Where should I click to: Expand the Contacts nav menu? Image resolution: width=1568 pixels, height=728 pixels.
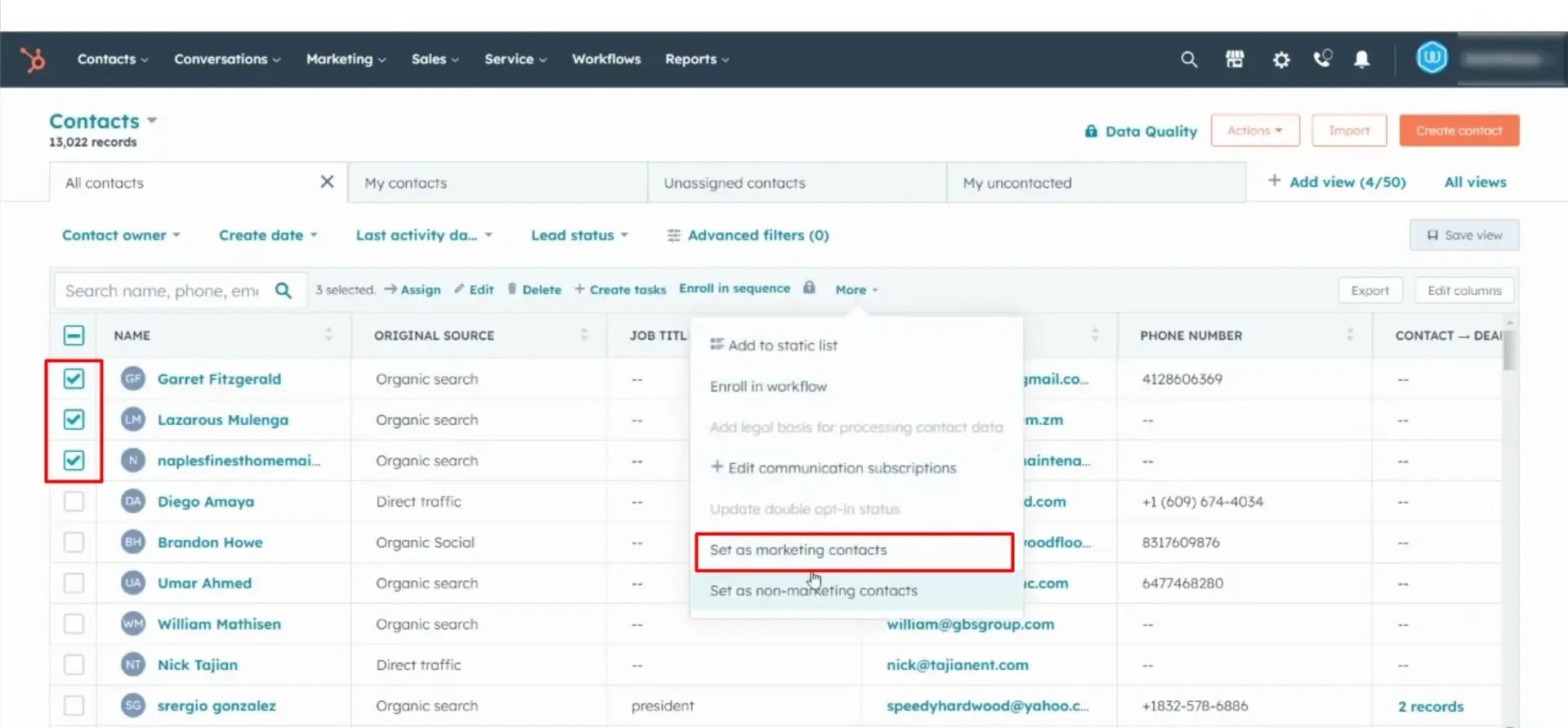coord(113,60)
